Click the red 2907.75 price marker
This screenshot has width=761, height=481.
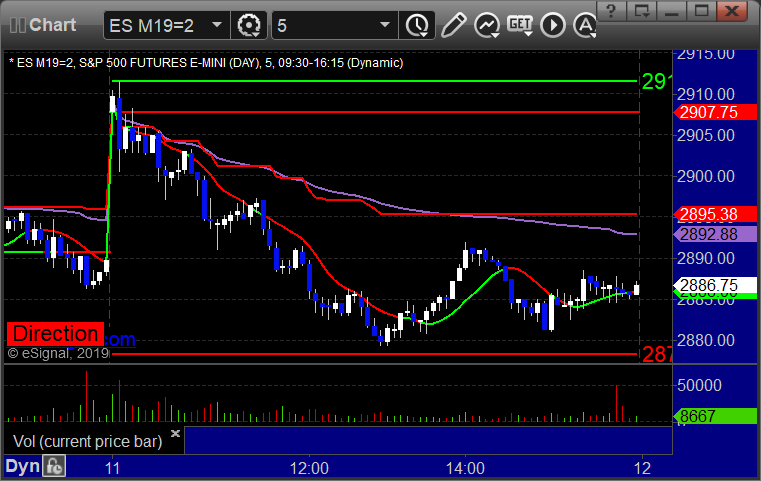coord(714,112)
